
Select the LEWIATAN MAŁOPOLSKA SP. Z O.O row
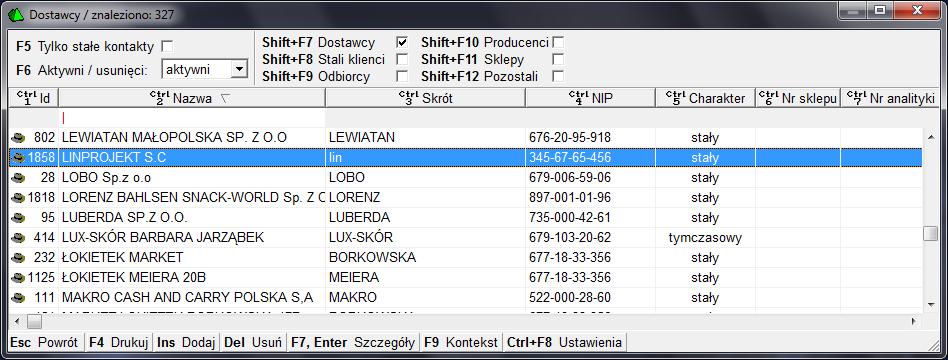tap(466, 138)
